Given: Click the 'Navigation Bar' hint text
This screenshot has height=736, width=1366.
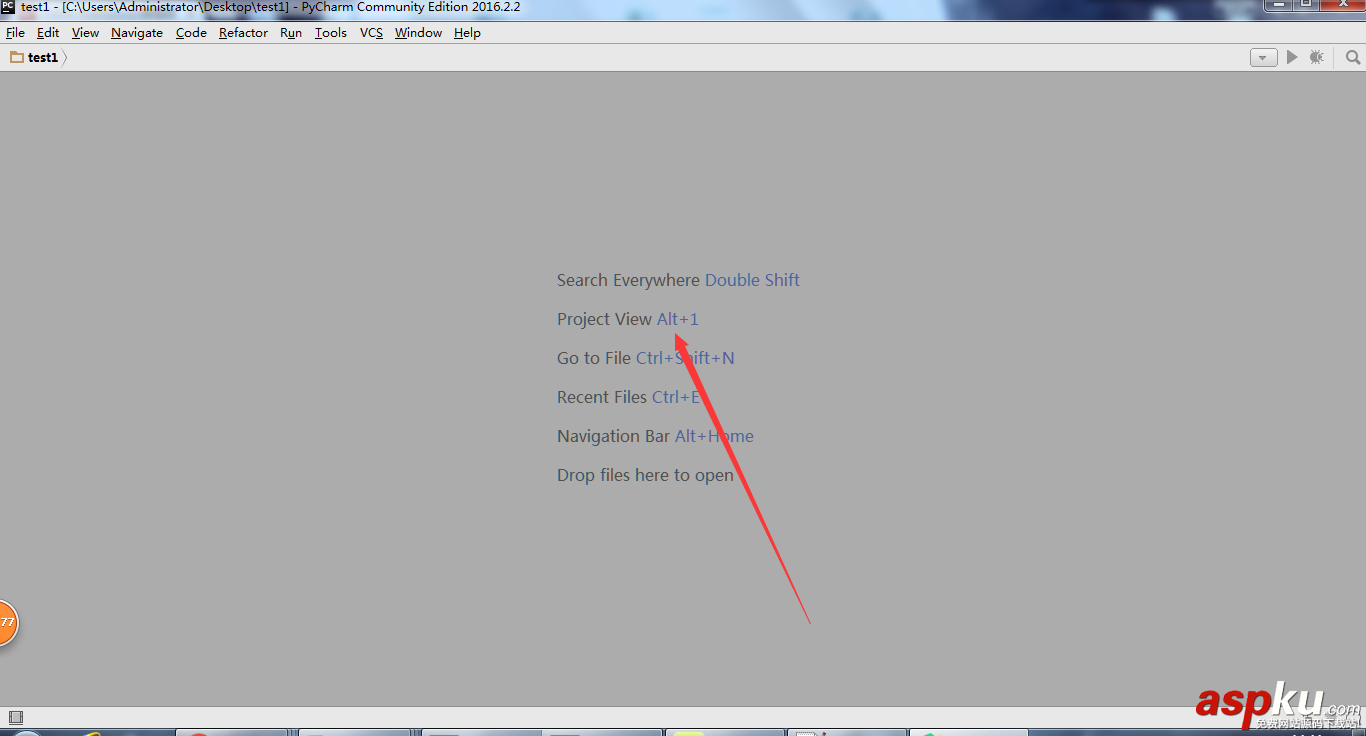Looking at the screenshot, I should (613, 436).
